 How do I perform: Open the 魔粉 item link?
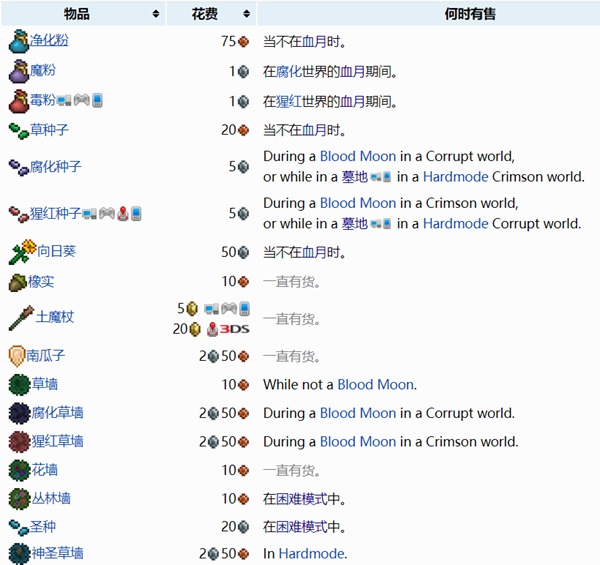point(43,70)
